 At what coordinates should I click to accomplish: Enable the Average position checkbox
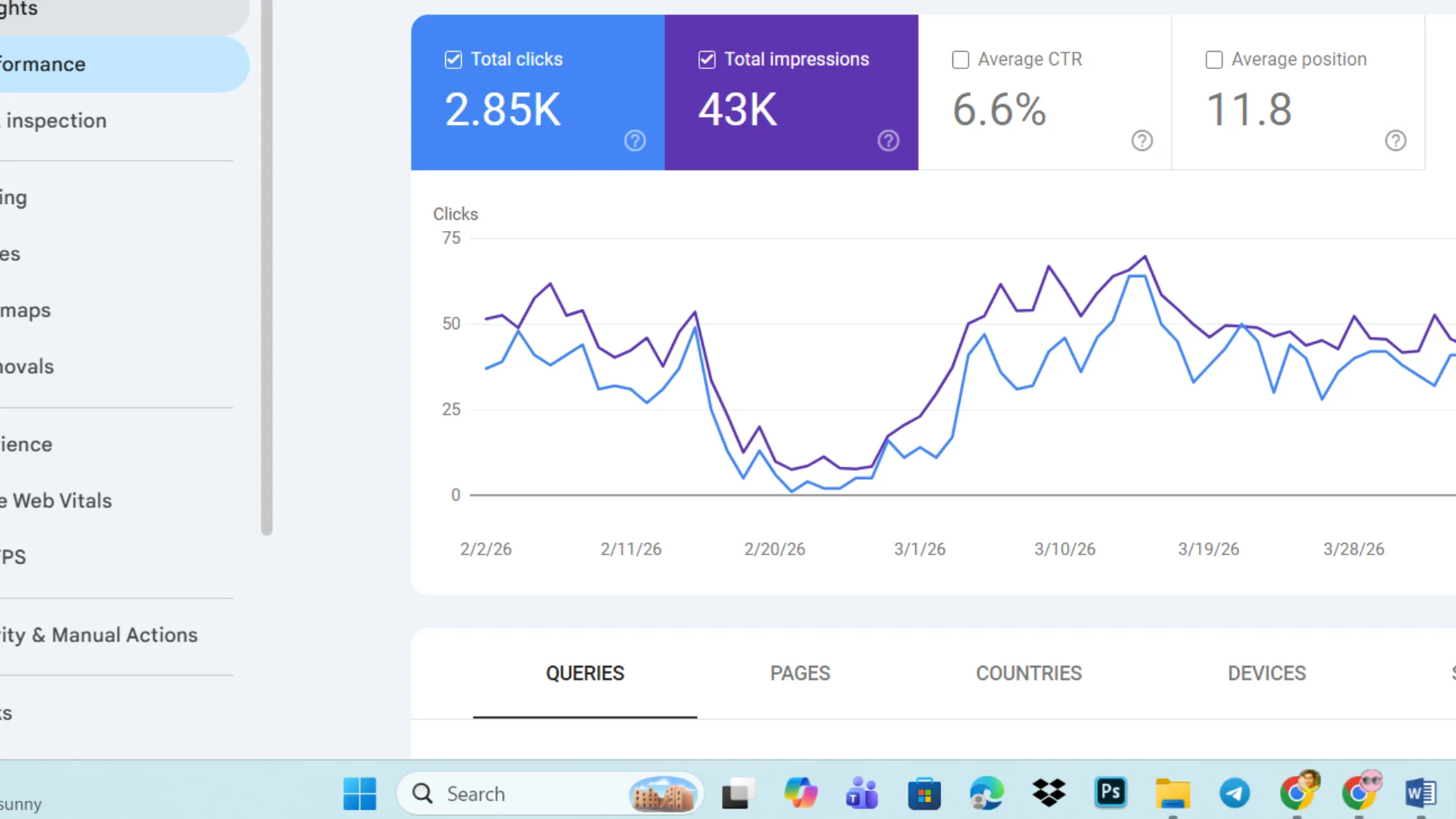[1214, 59]
